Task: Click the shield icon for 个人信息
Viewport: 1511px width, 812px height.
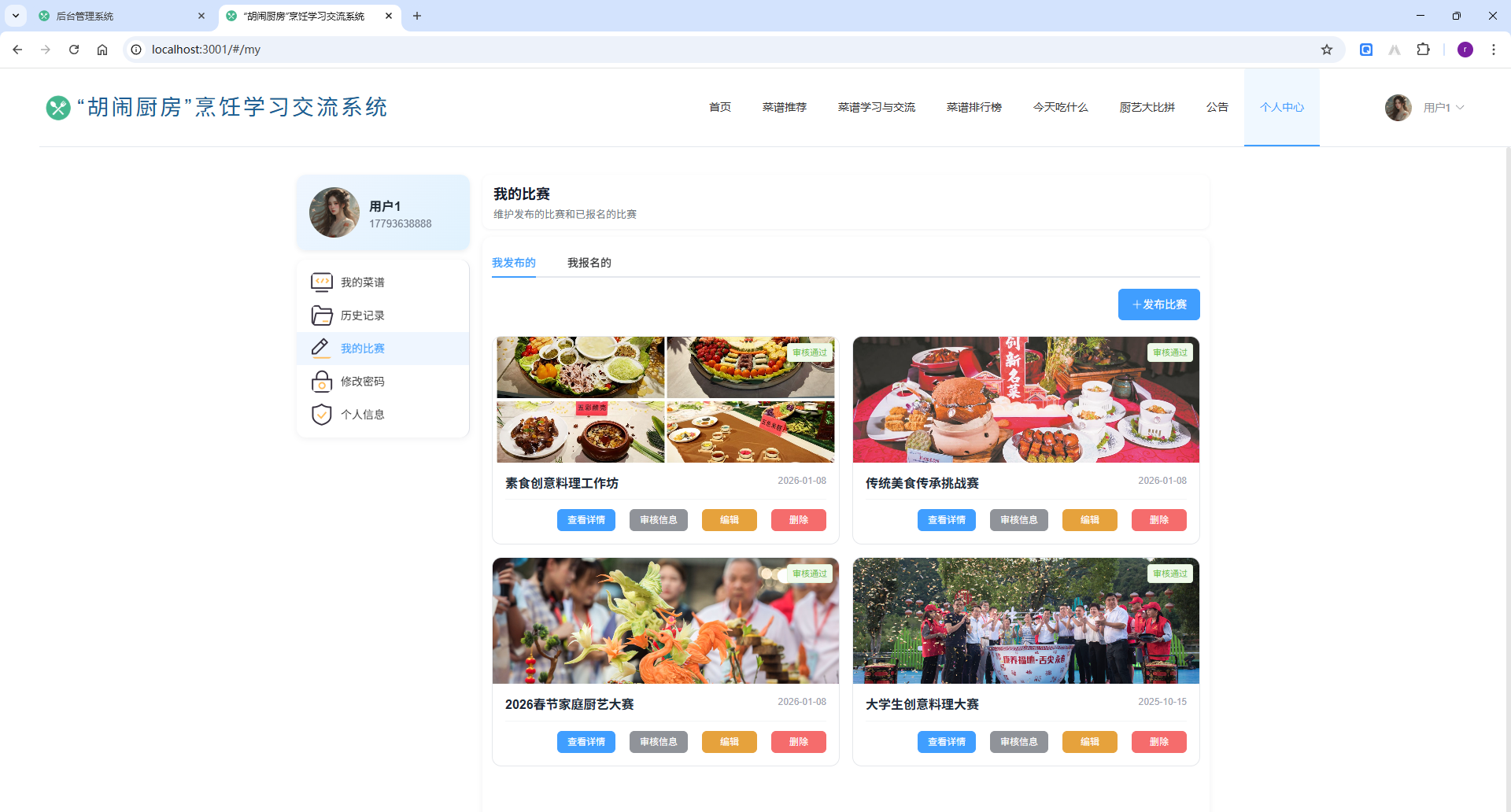Action: pyautogui.click(x=322, y=415)
